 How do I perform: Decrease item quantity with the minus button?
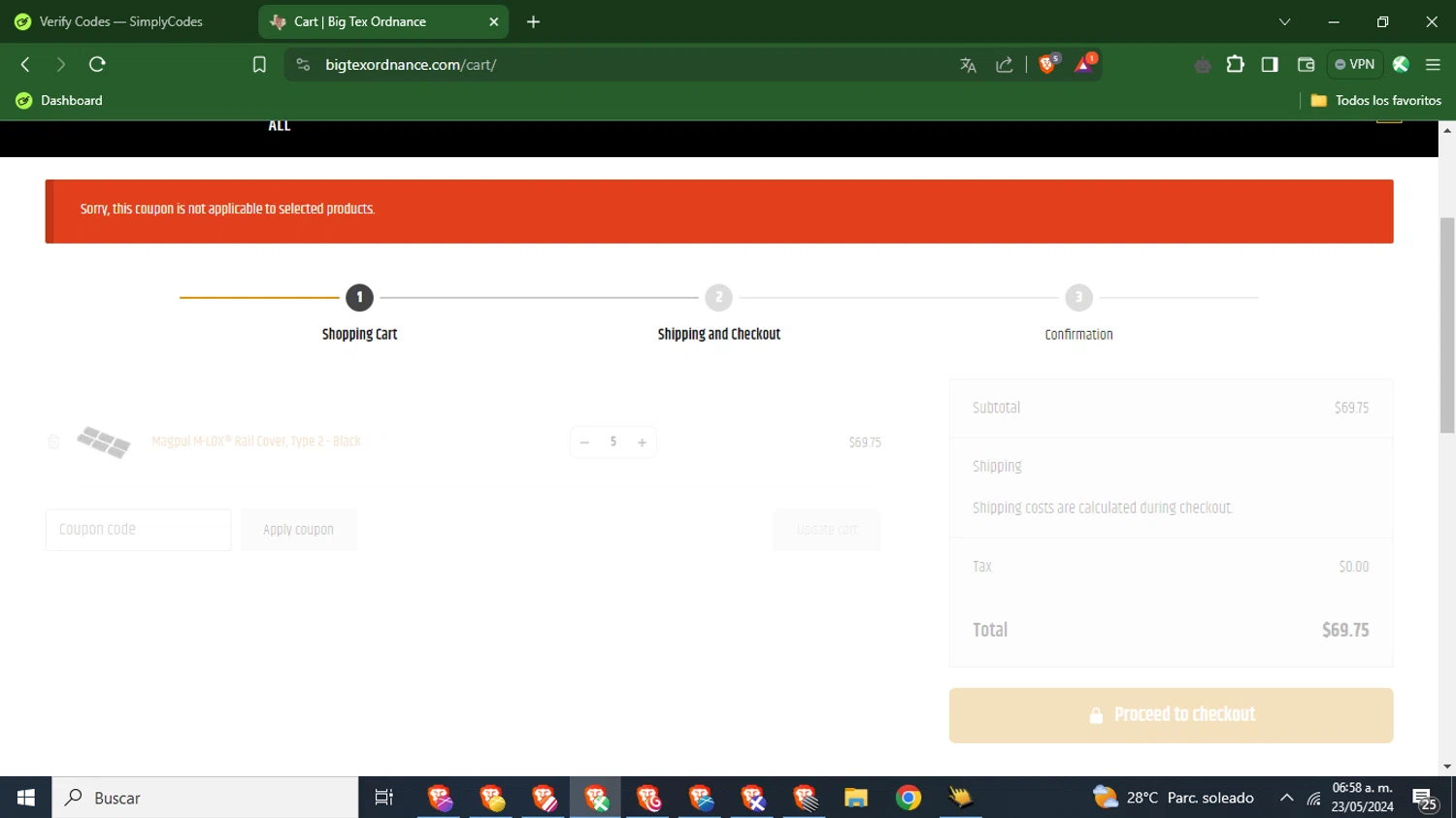pyautogui.click(x=584, y=442)
